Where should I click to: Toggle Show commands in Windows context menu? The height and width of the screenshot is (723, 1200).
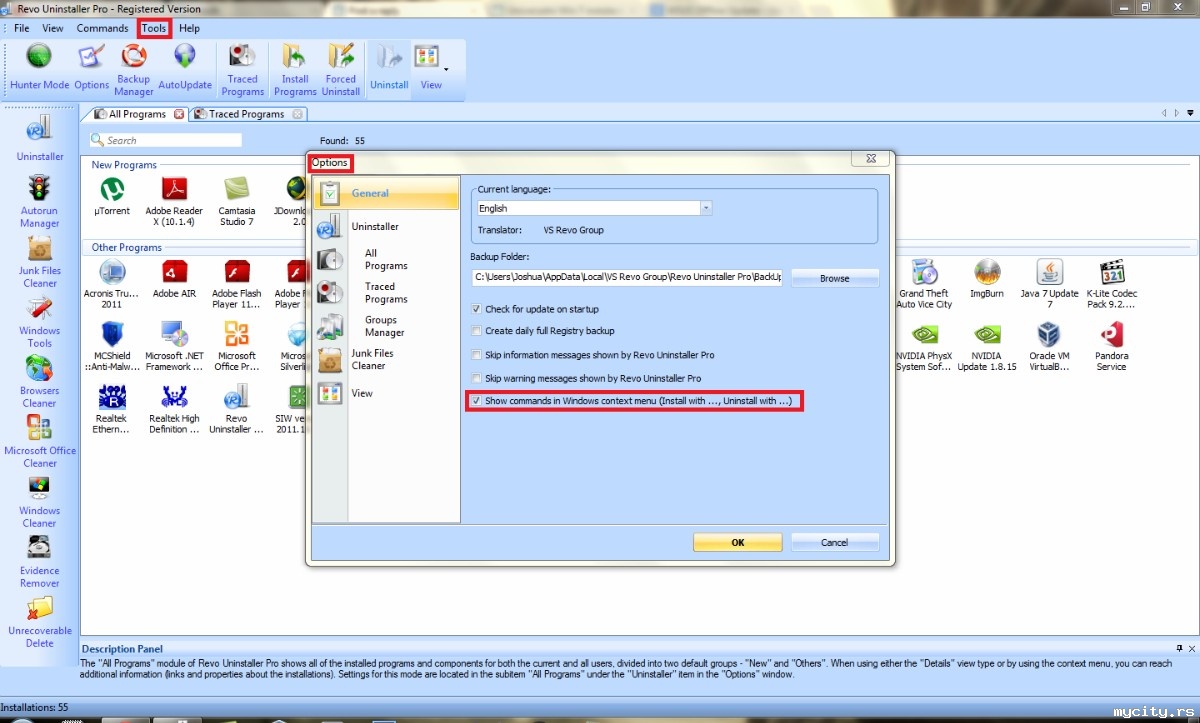pyautogui.click(x=476, y=401)
